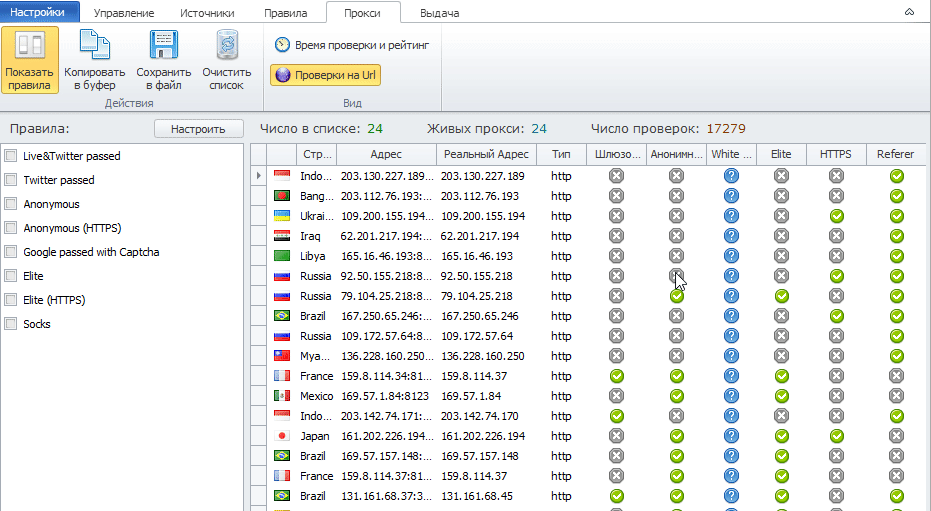Collapse the ribbon with the top-right chevron
This screenshot has height=511, width=931.
[908, 12]
